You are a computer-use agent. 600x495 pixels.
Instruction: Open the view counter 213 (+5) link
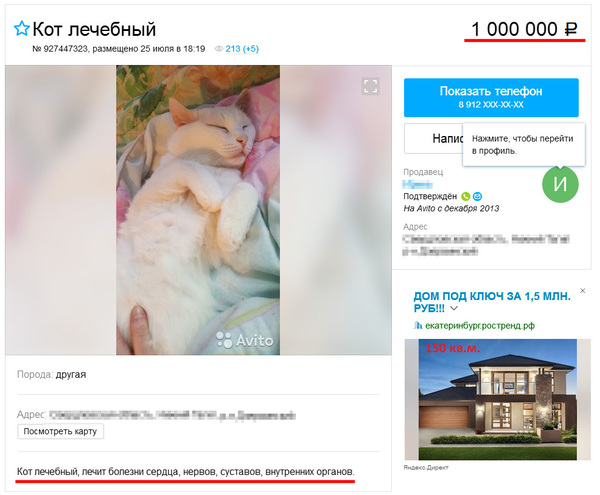(x=242, y=49)
